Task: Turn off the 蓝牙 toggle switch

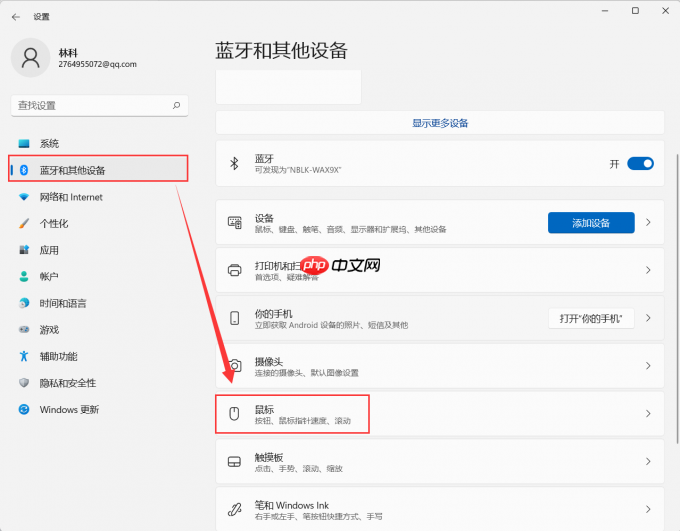Action: [641, 164]
